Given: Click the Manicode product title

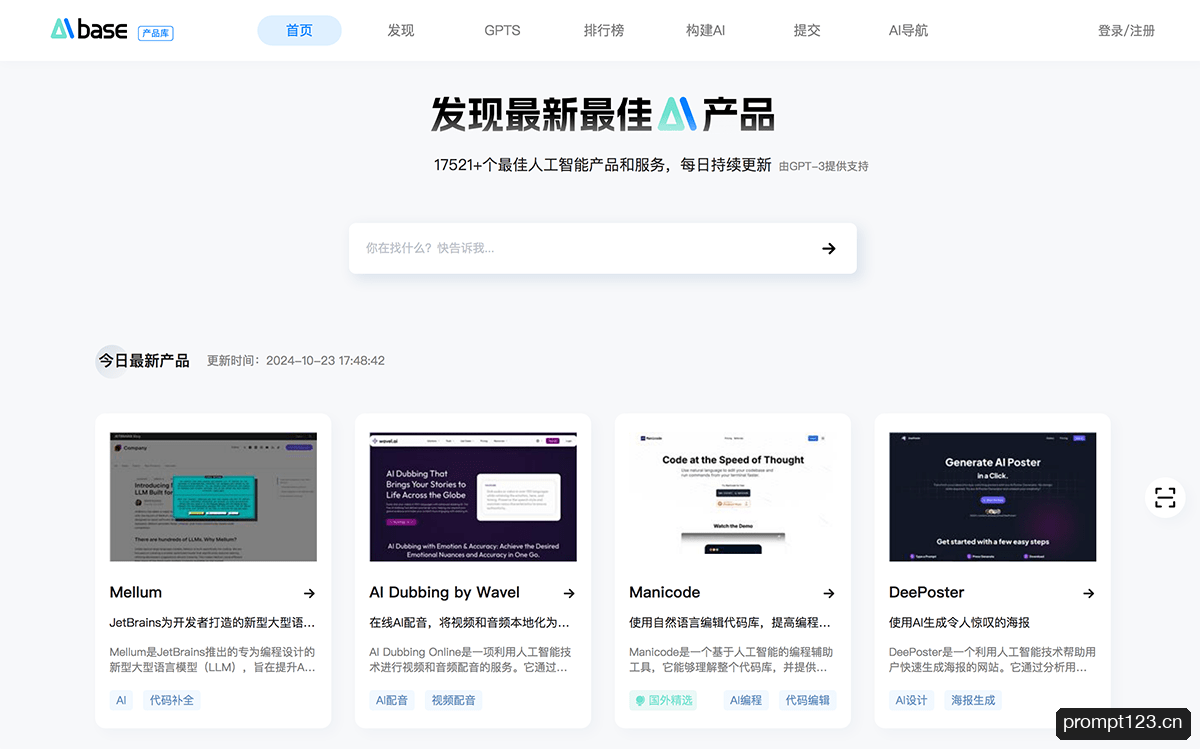Looking at the screenshot, I should tap(665, 592).
